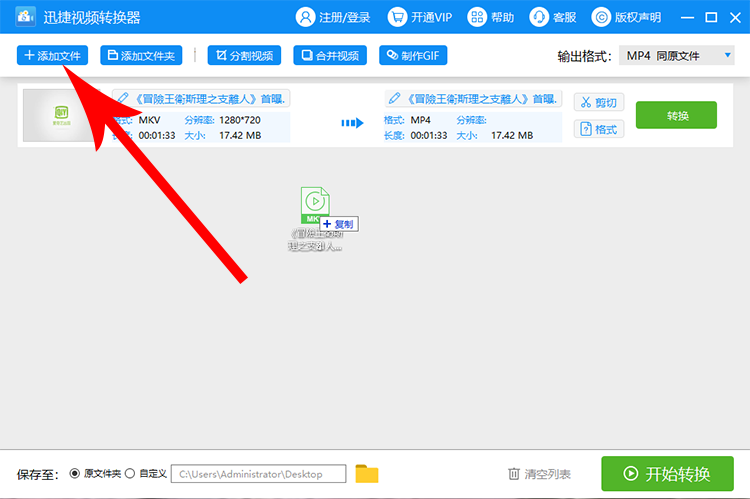Image resolution: width=750 pixels, height=499 pixels.
Task: Click the source format MKV value
Action: pos(149,120)
